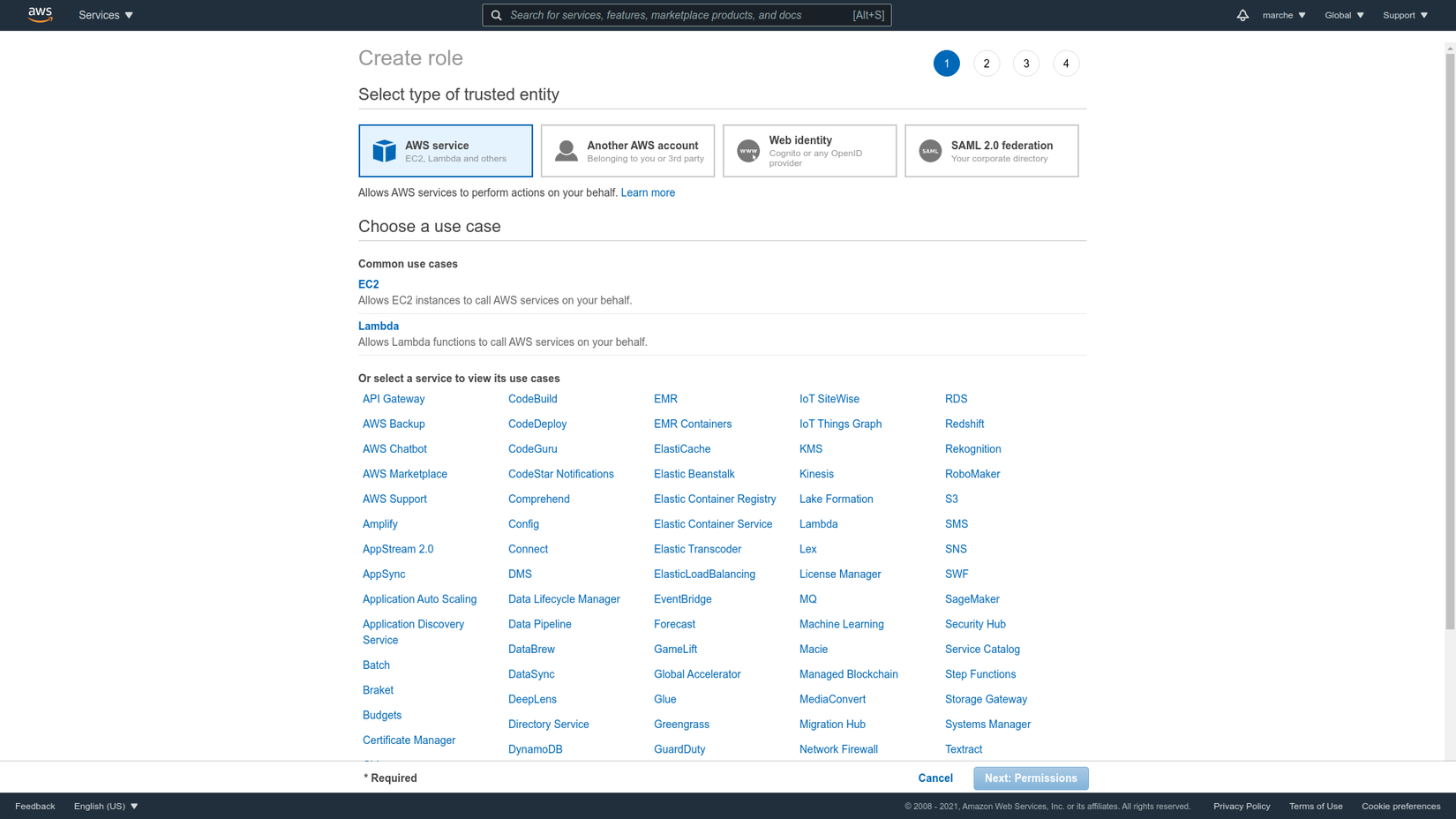
Task: Select the Lake Formation service
Action: click(837, 499)
